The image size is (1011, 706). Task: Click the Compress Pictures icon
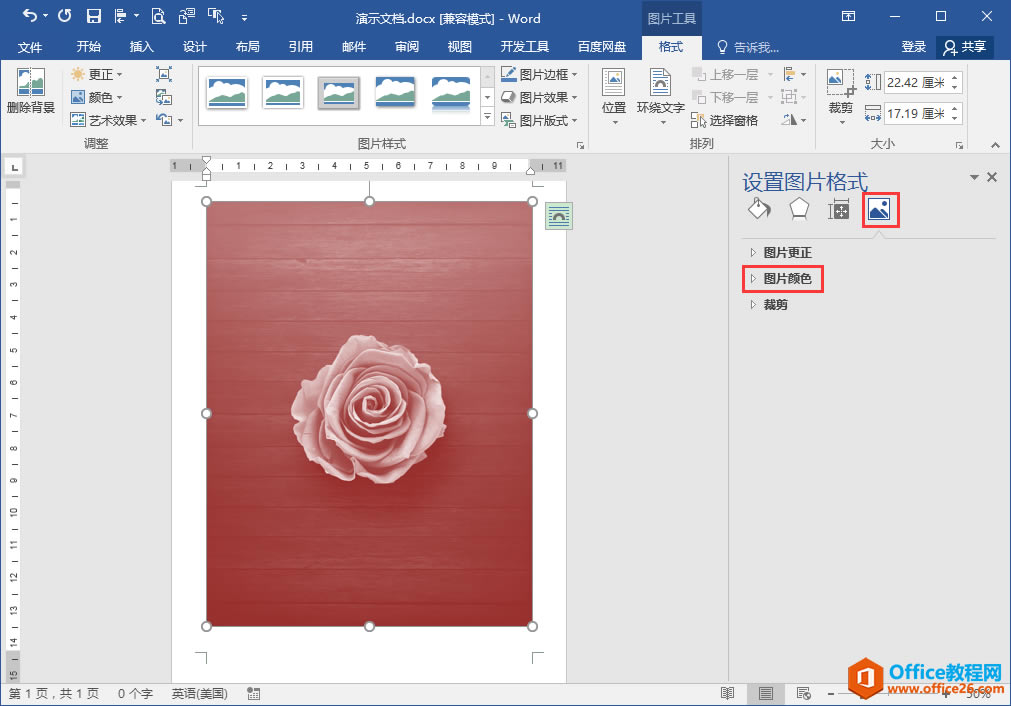164,74
